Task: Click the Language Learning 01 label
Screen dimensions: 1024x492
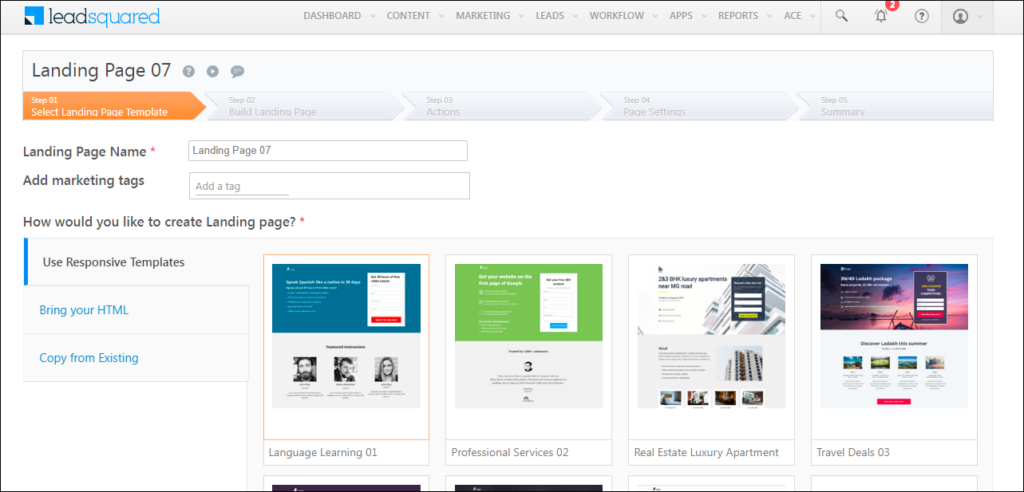Action: (323, 452)
